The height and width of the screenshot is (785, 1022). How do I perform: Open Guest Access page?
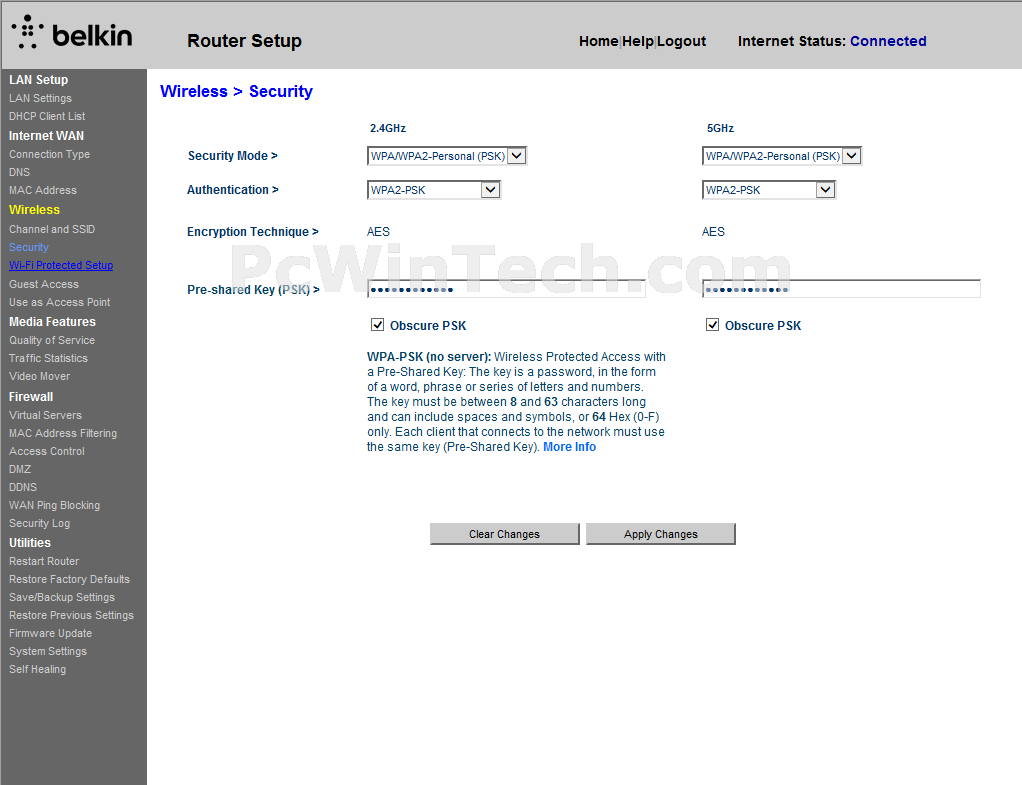44,284
